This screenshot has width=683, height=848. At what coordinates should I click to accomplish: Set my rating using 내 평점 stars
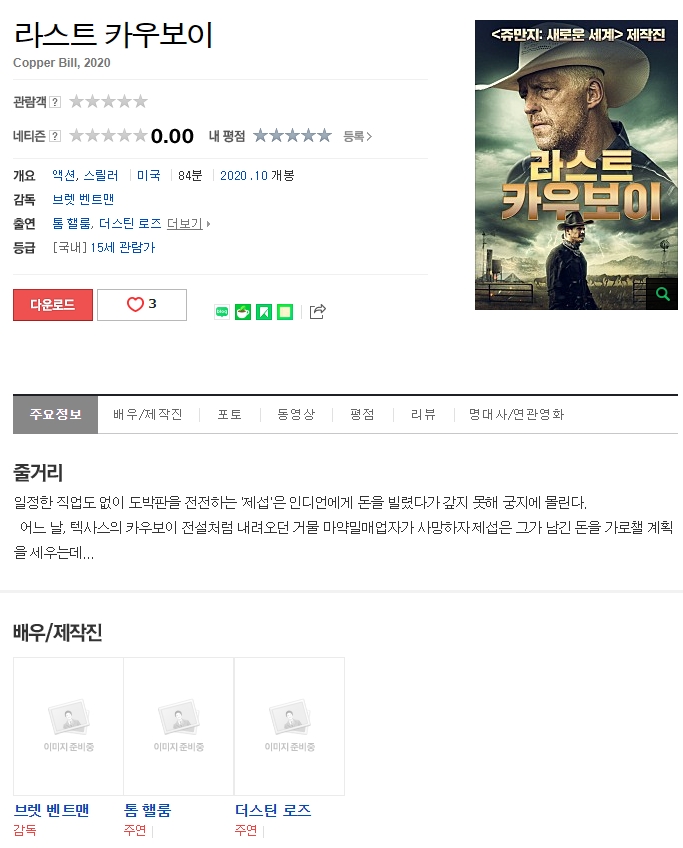coord(292,135)
